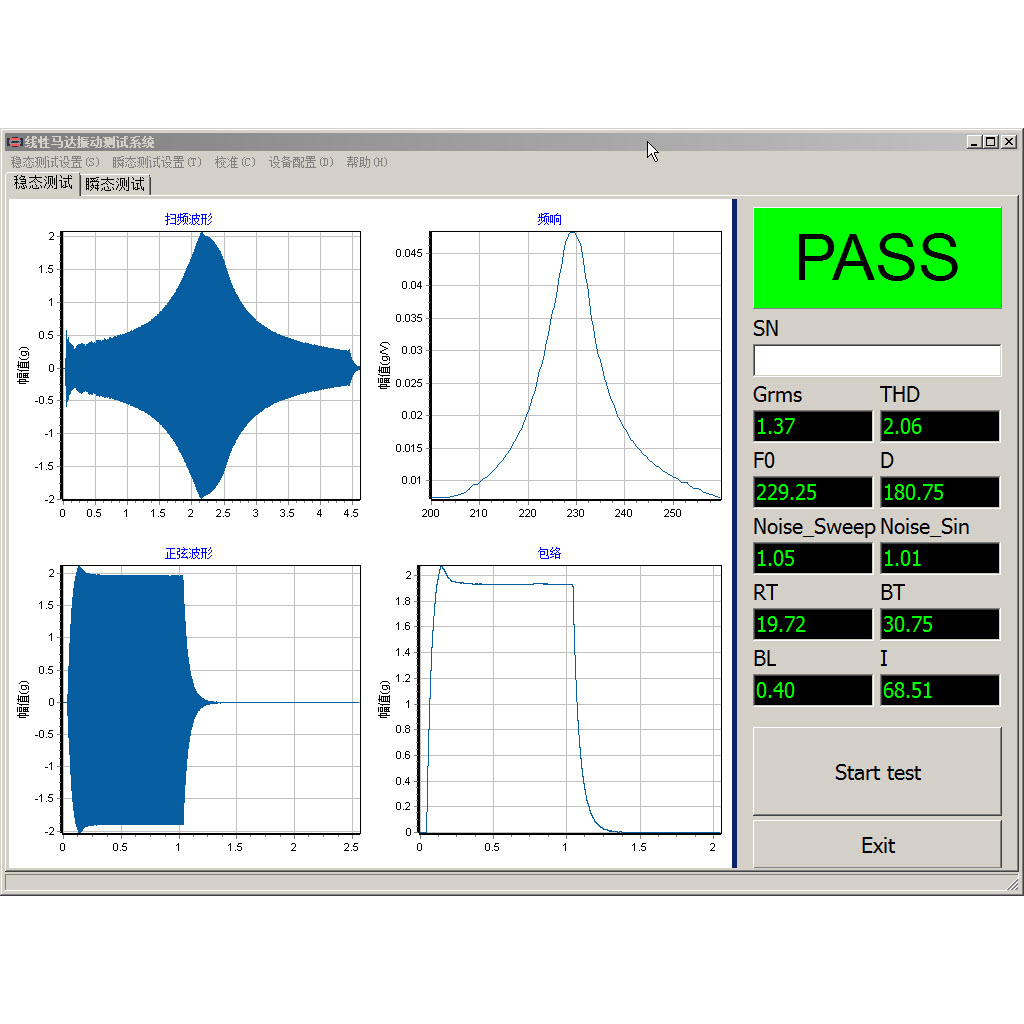Click the SN input field
Image resolution: width=1024 pixels, height=1024 pixels.
(x=877, y=360)
